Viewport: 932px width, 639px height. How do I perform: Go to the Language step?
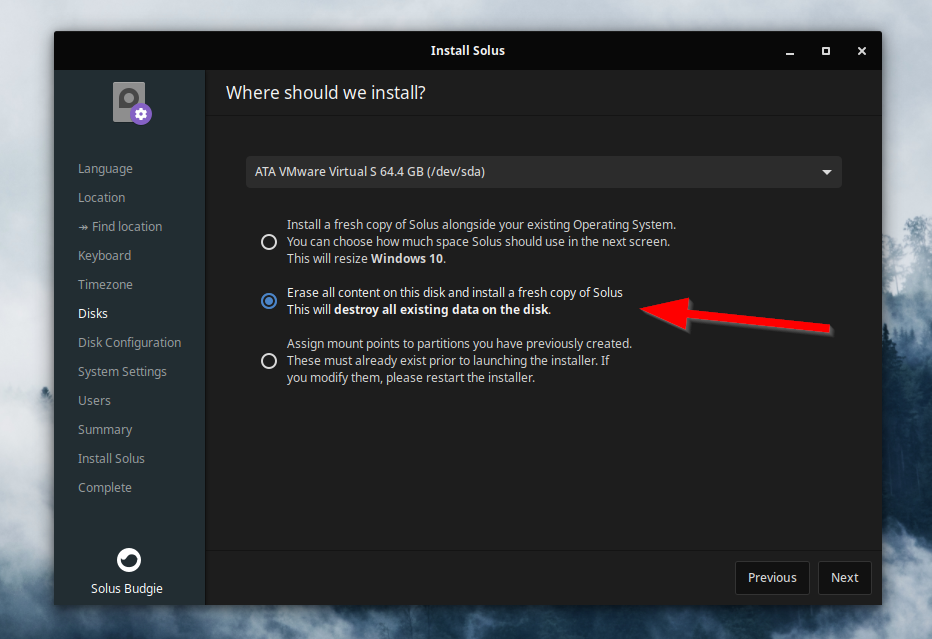(105, 169)
